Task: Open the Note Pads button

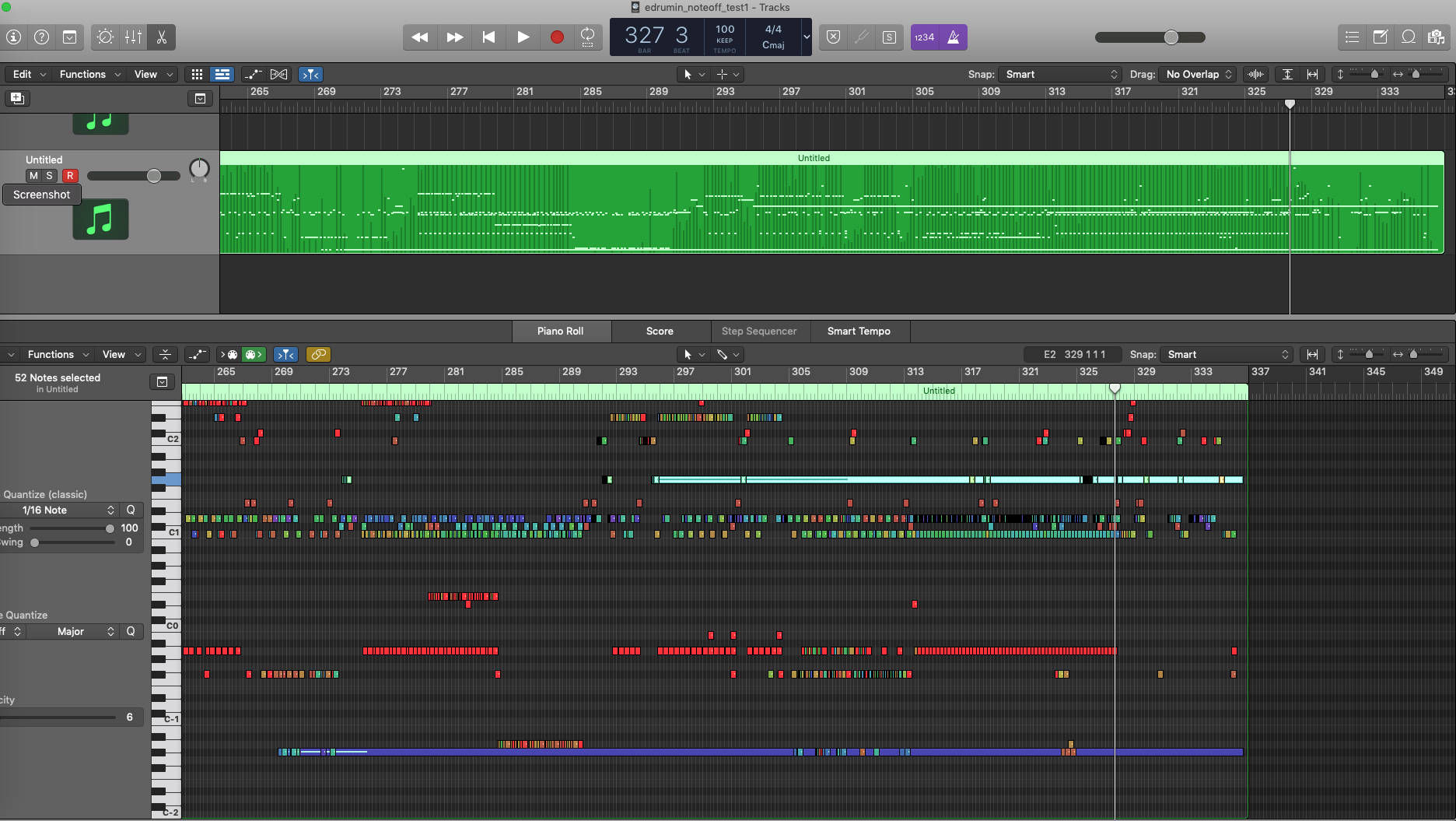Action: (x=1381, y=37)
